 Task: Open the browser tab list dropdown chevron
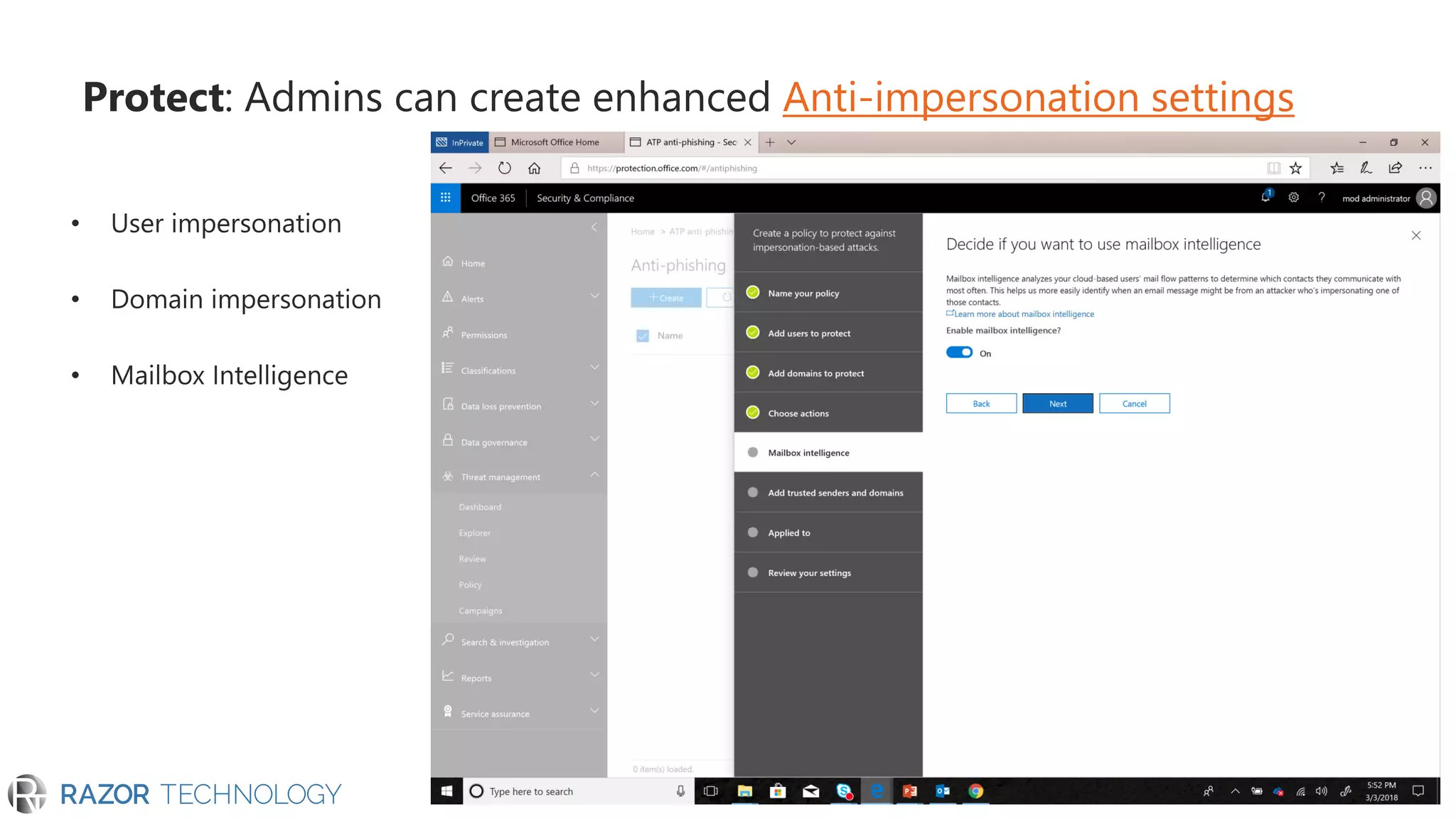click(791, 142)
